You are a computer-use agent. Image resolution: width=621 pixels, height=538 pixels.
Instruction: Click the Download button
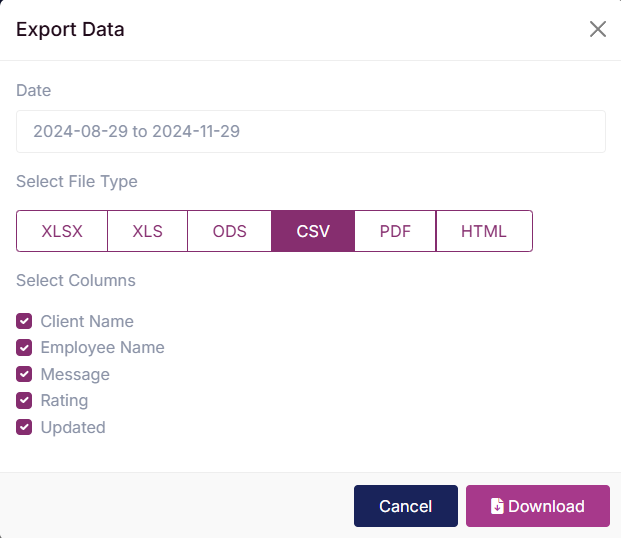[x=537, y=506]
